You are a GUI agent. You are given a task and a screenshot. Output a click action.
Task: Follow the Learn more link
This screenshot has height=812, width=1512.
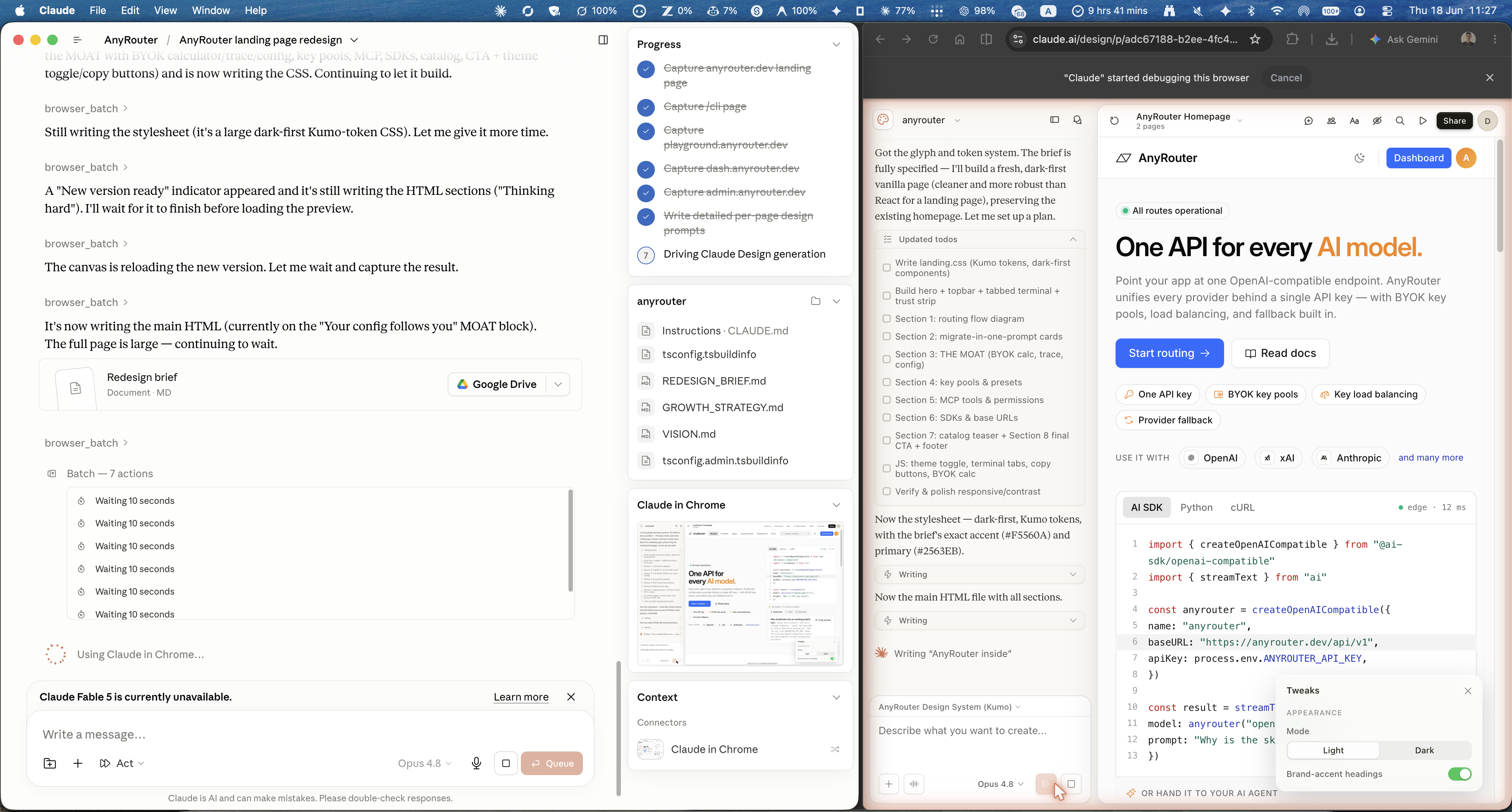tap(520, 697)
